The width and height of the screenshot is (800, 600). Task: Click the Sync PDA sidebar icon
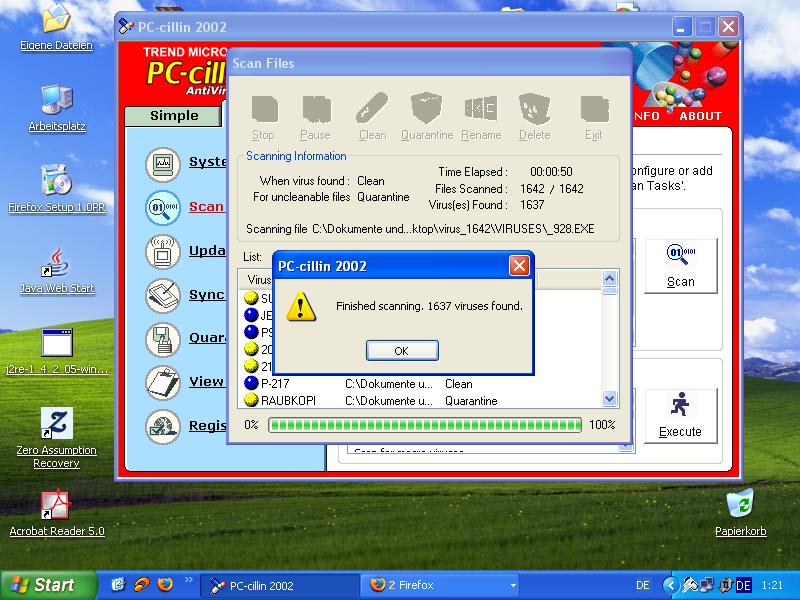point(163,295)
